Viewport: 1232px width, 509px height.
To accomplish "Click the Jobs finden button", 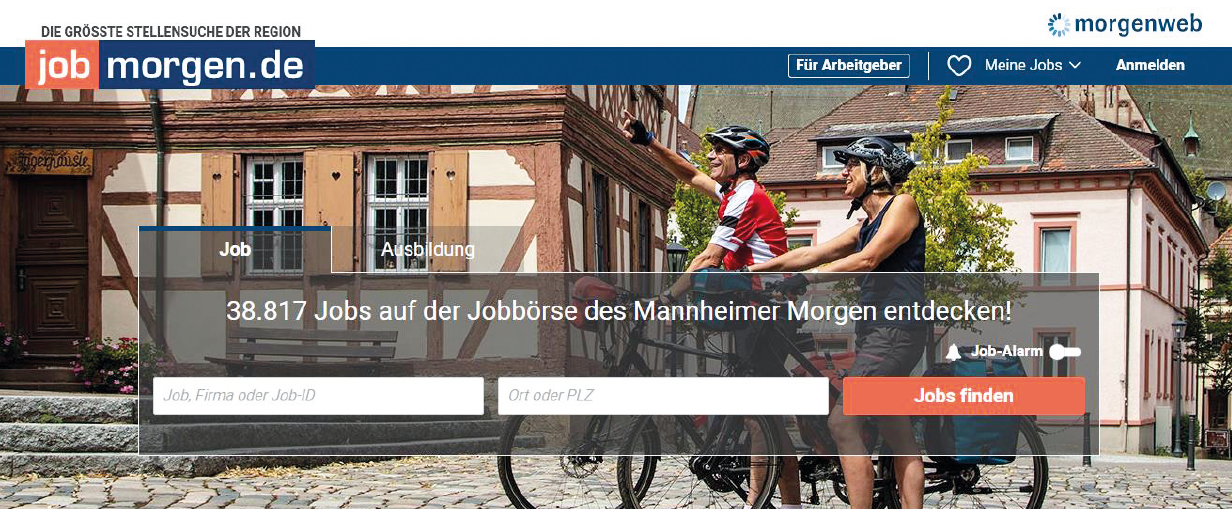I will pos(964,396).
